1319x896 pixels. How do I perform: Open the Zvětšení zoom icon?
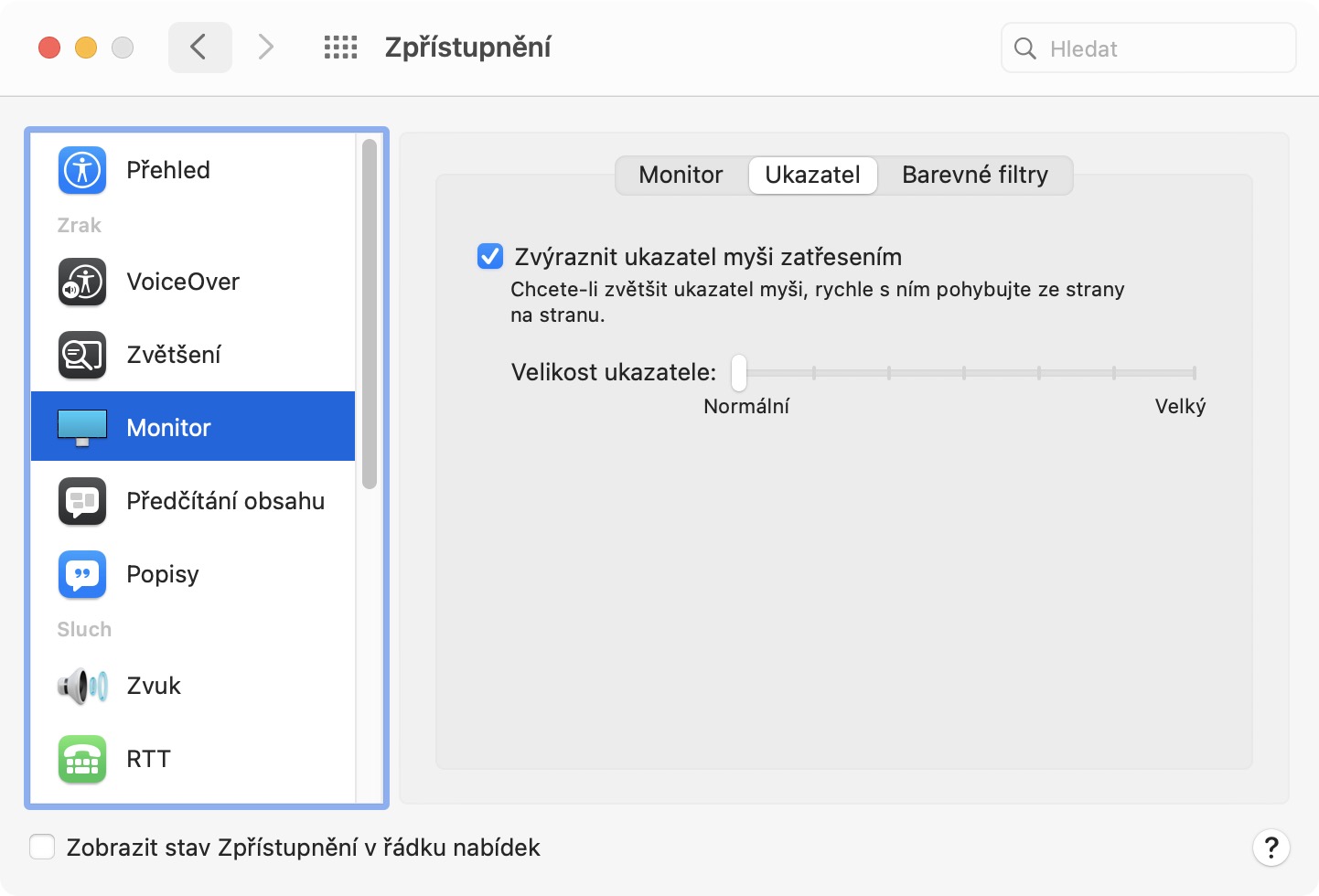(x=82, y=355)
